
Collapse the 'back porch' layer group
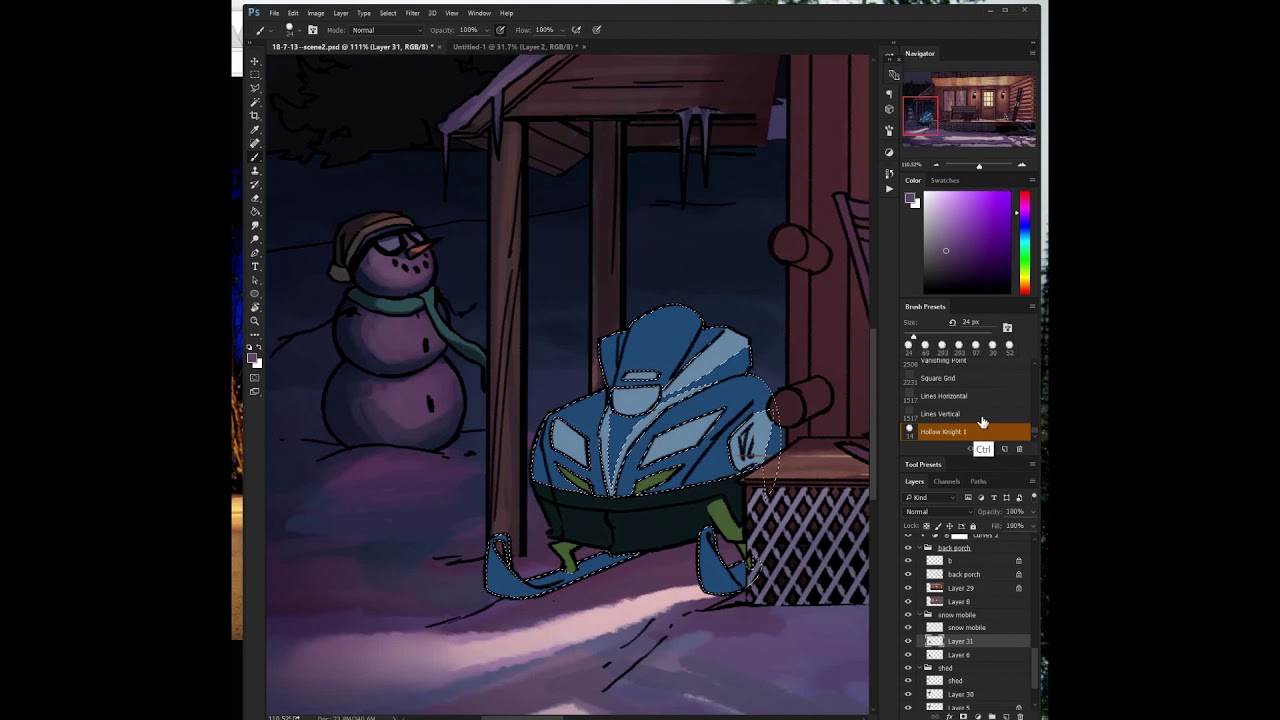point(919,548)
